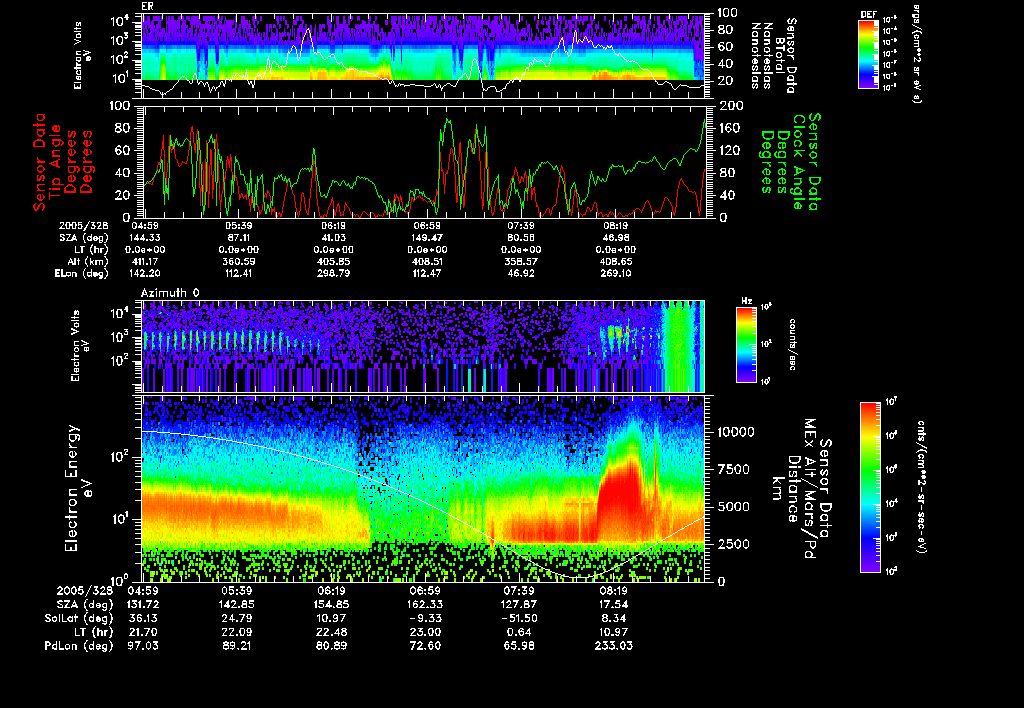Click ELon value 46.92

click(521, 273)
